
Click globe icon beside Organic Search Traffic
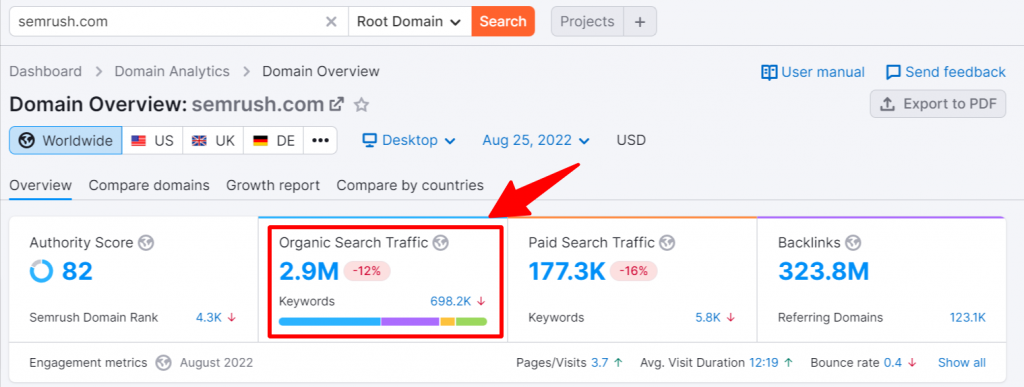441,243
